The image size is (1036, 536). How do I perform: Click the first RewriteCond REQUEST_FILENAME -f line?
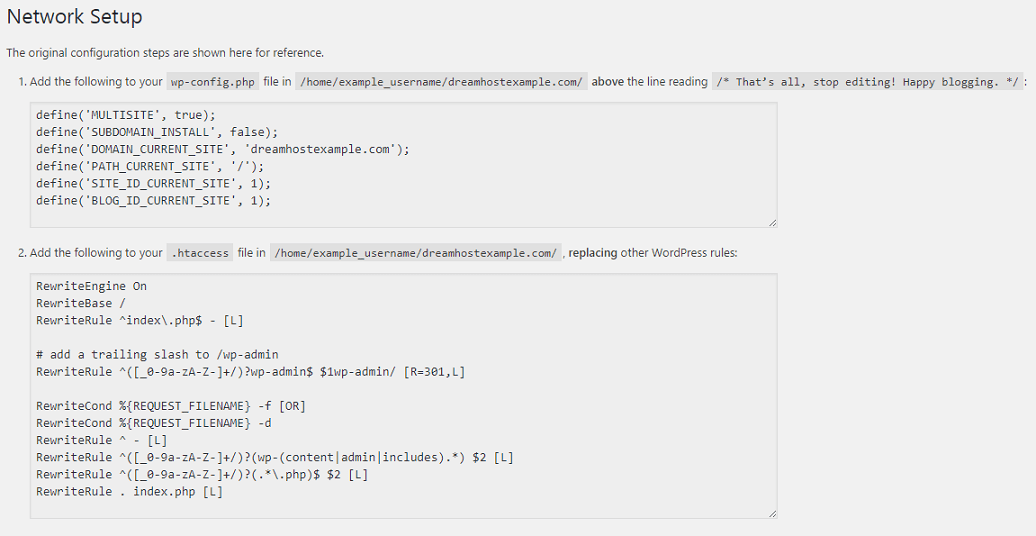170,406
